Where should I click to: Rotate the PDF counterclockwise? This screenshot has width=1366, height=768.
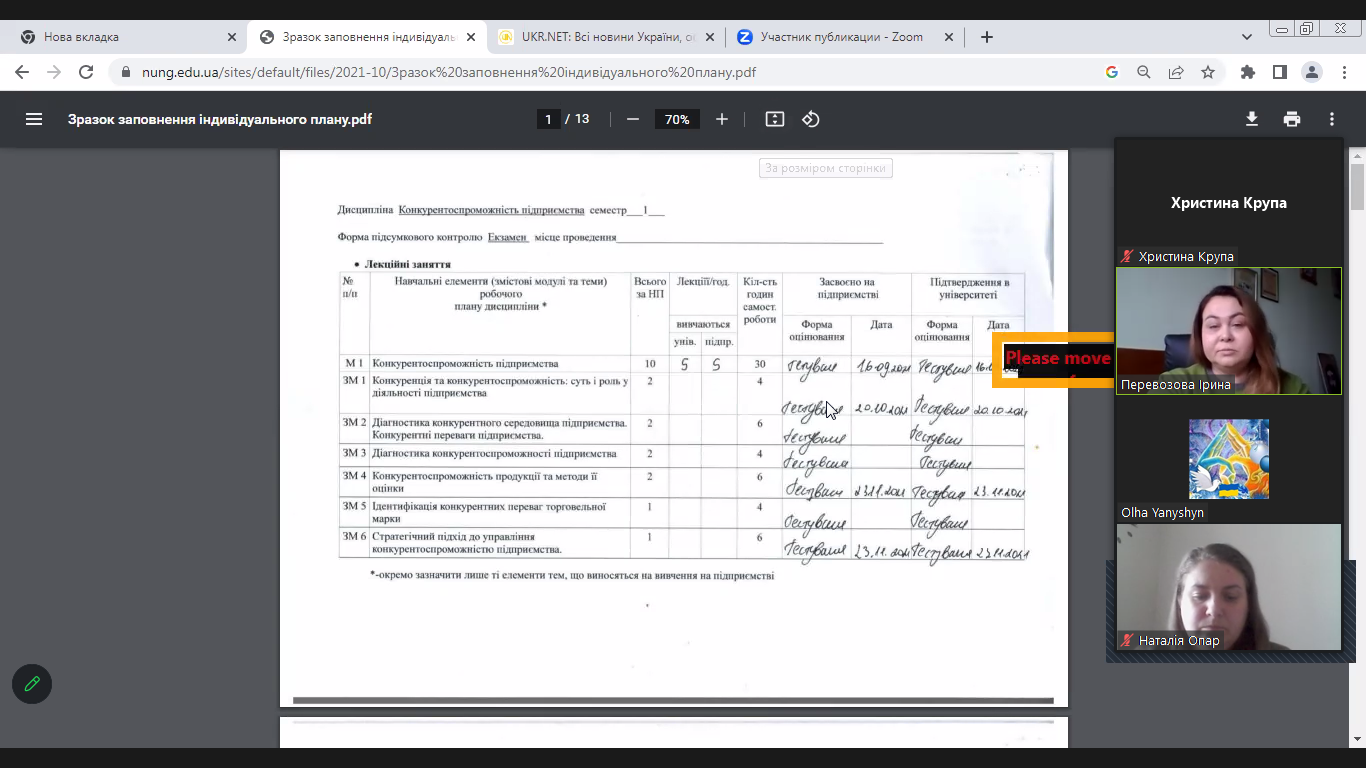coord(811,119)
